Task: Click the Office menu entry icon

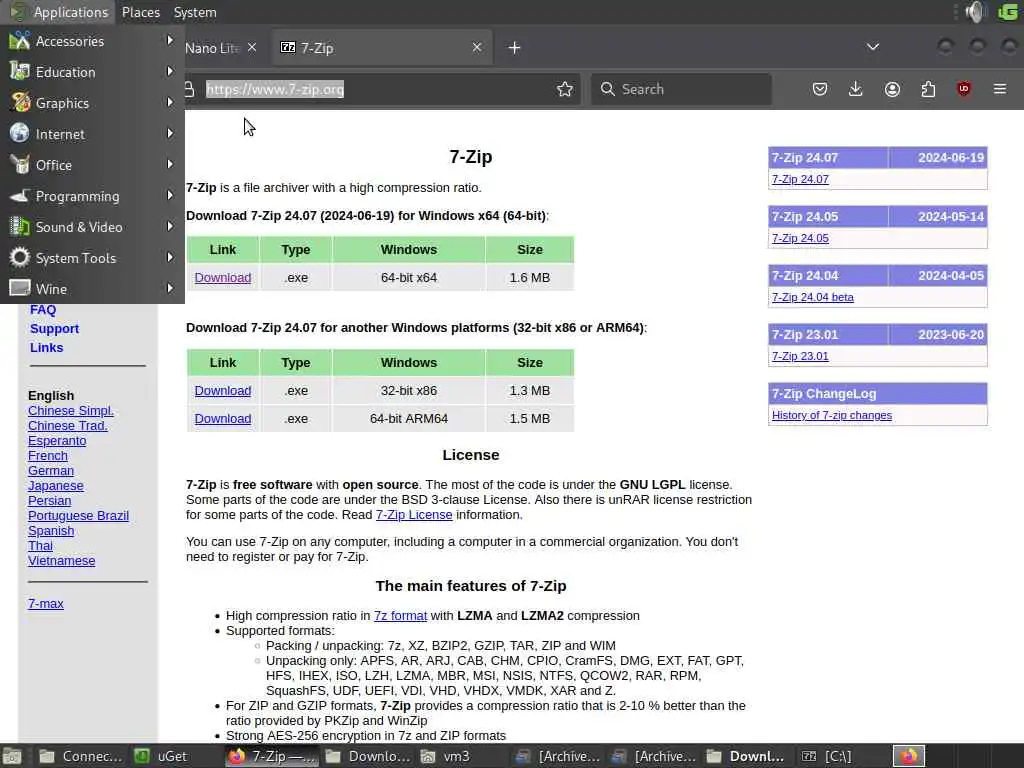Action: 20,165
